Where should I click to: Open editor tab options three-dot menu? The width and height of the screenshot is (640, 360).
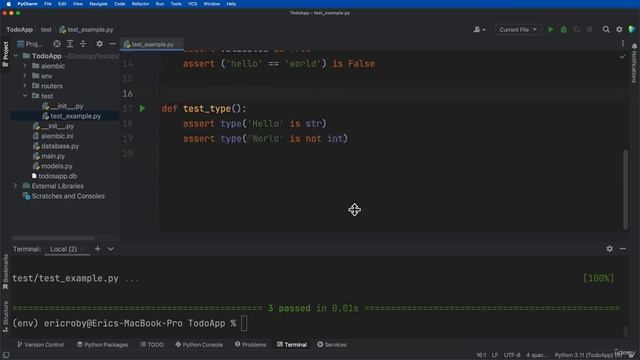(x=622, y=44)
